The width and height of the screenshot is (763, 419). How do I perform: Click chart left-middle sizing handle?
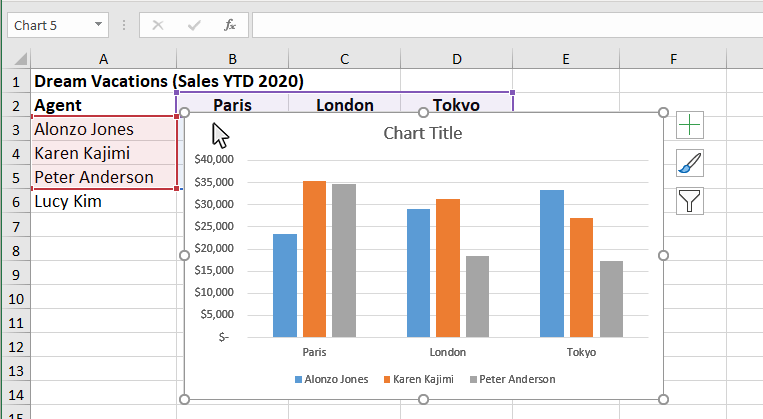pyautogui.click(x=184, y=255)
